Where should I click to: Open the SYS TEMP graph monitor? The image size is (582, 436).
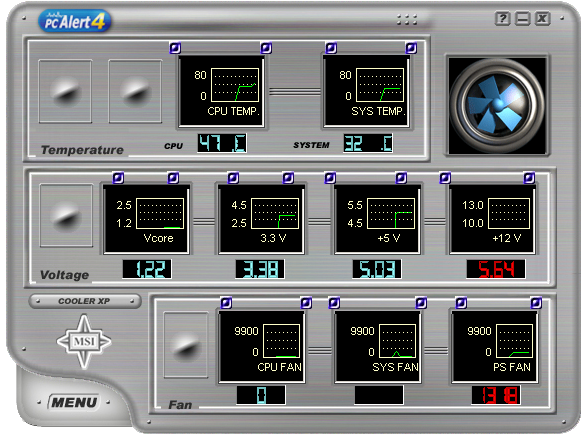click(x=366, y=92)
